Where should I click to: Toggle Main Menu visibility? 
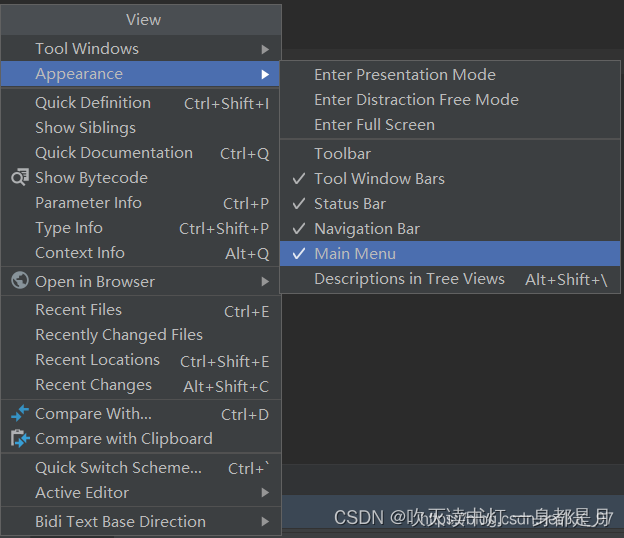click(x=450, y=253)
